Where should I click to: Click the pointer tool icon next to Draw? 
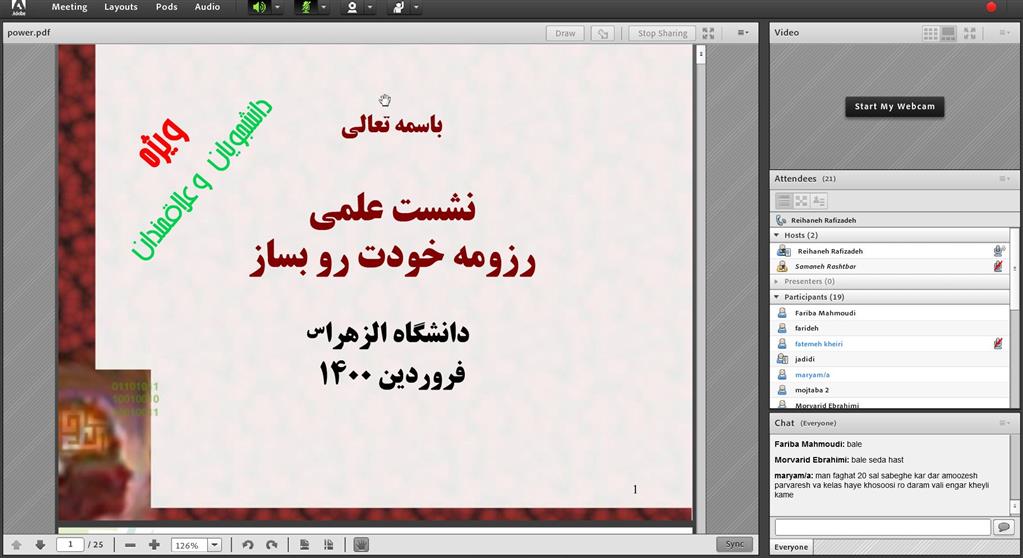[x=602, y=33]
